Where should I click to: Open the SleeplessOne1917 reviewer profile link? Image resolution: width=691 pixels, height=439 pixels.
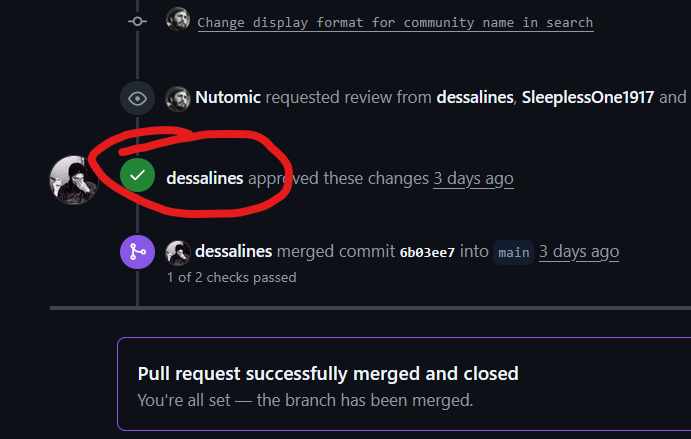pyautogui.click(x=587, y=97)
